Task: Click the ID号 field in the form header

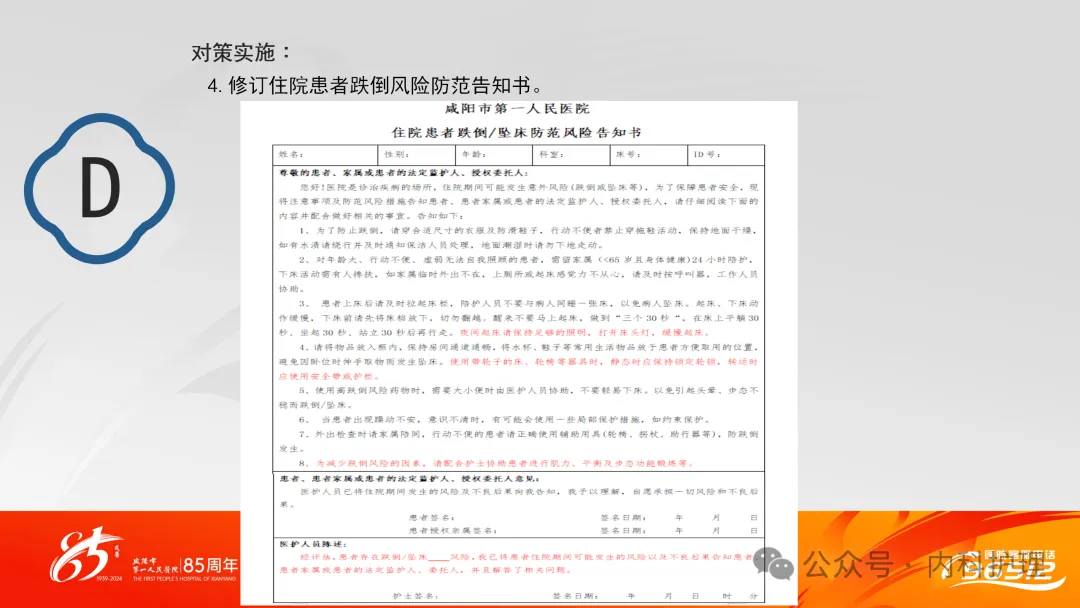Action: click(725, 155)
